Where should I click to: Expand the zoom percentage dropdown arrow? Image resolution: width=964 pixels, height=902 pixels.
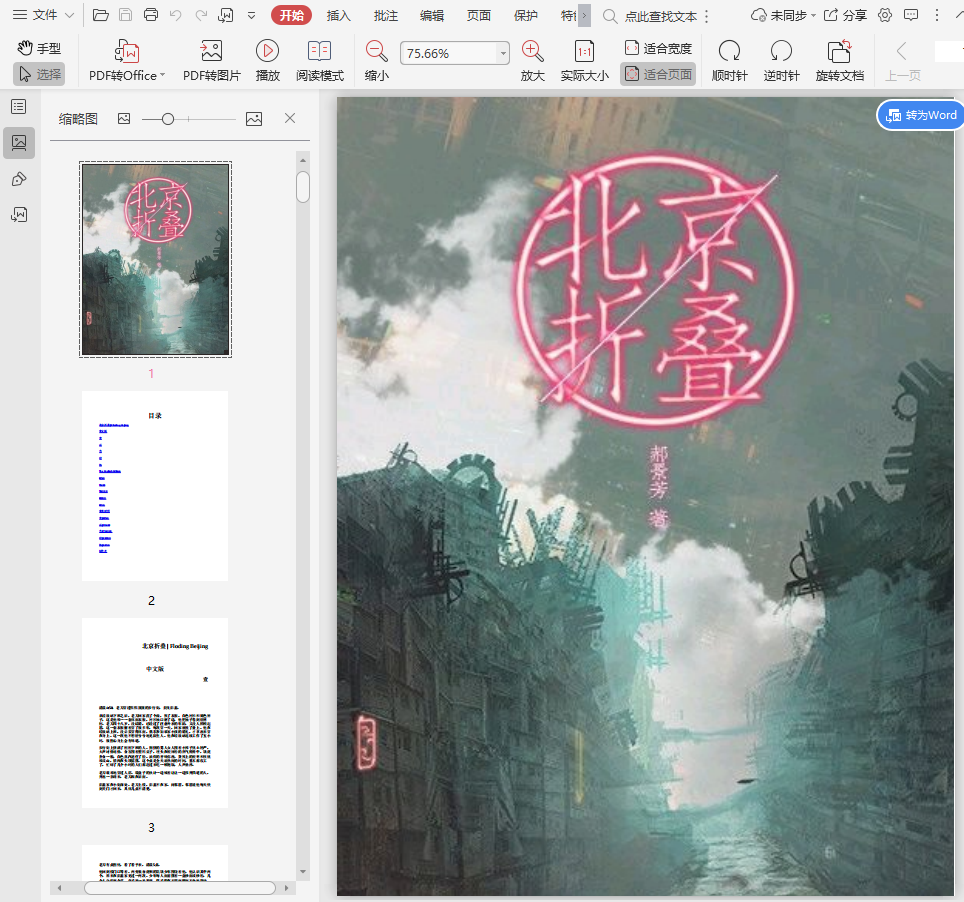tap(504, 53)
